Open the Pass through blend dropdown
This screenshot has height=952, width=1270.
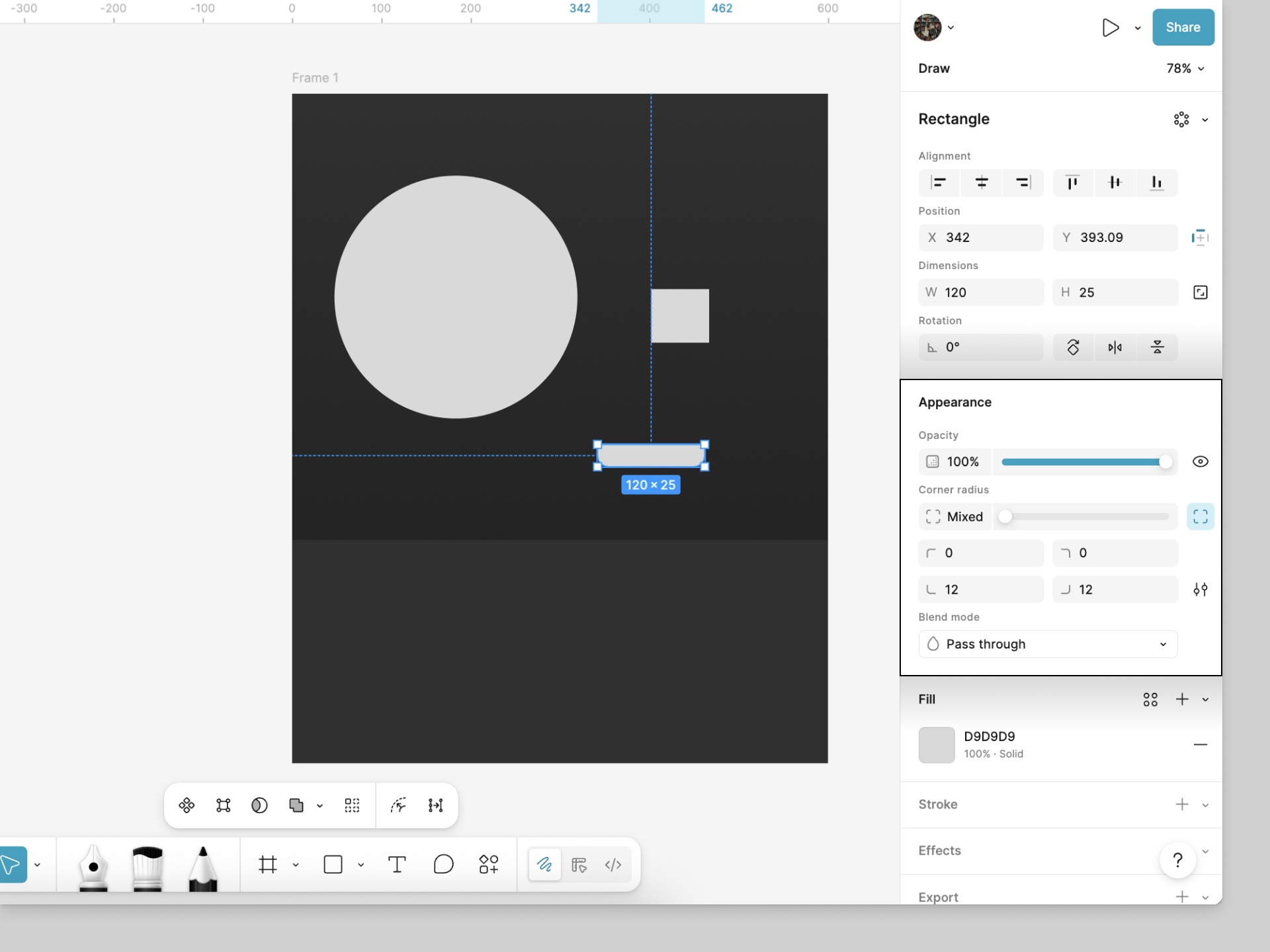coord(1048,644)
